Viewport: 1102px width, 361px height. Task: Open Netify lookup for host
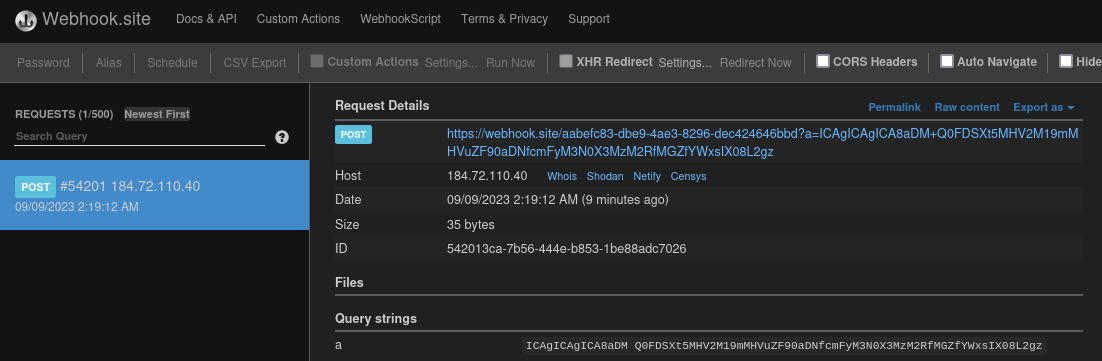(647, 176)
